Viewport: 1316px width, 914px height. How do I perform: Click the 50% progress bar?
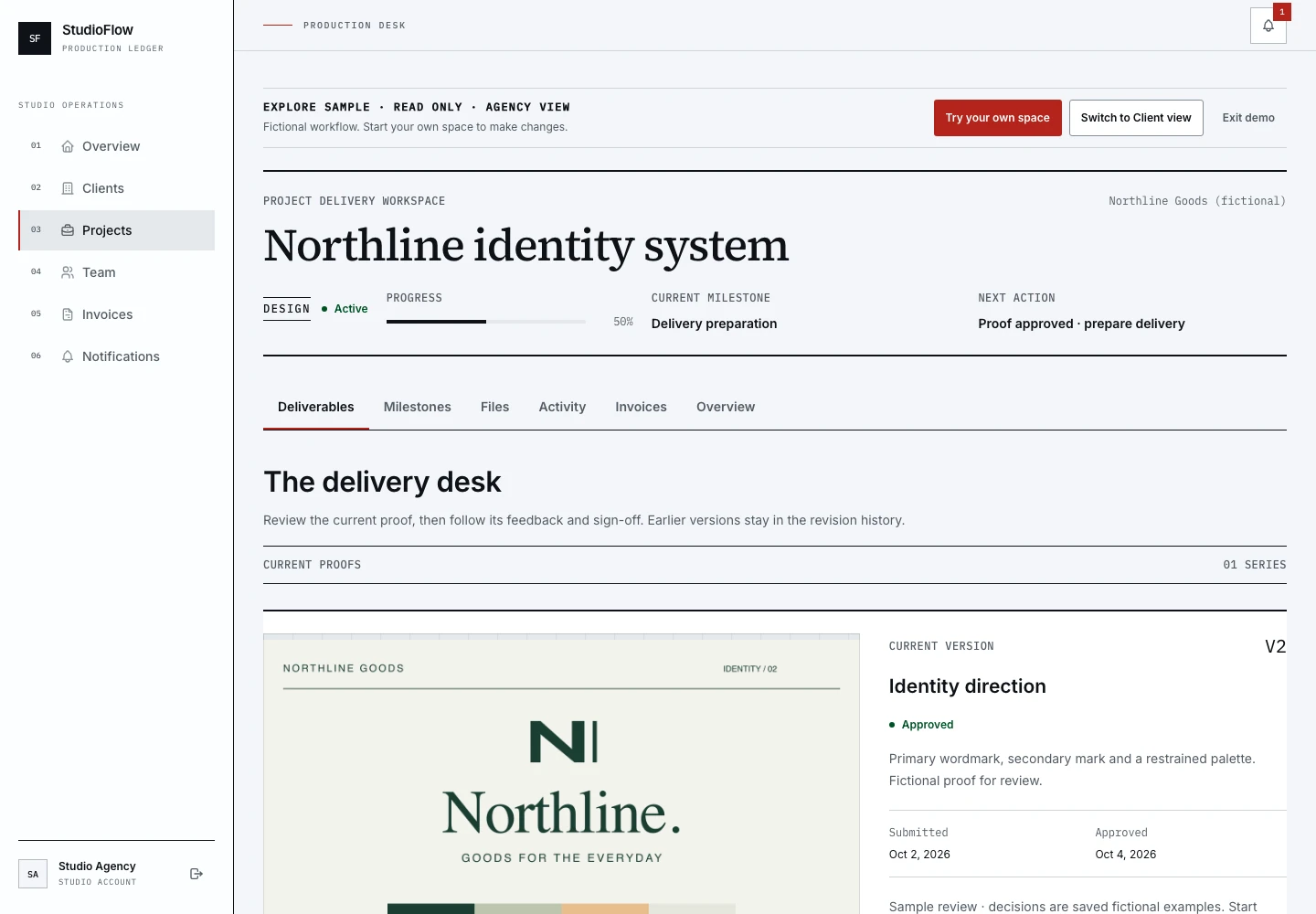[x=486, y=322]
